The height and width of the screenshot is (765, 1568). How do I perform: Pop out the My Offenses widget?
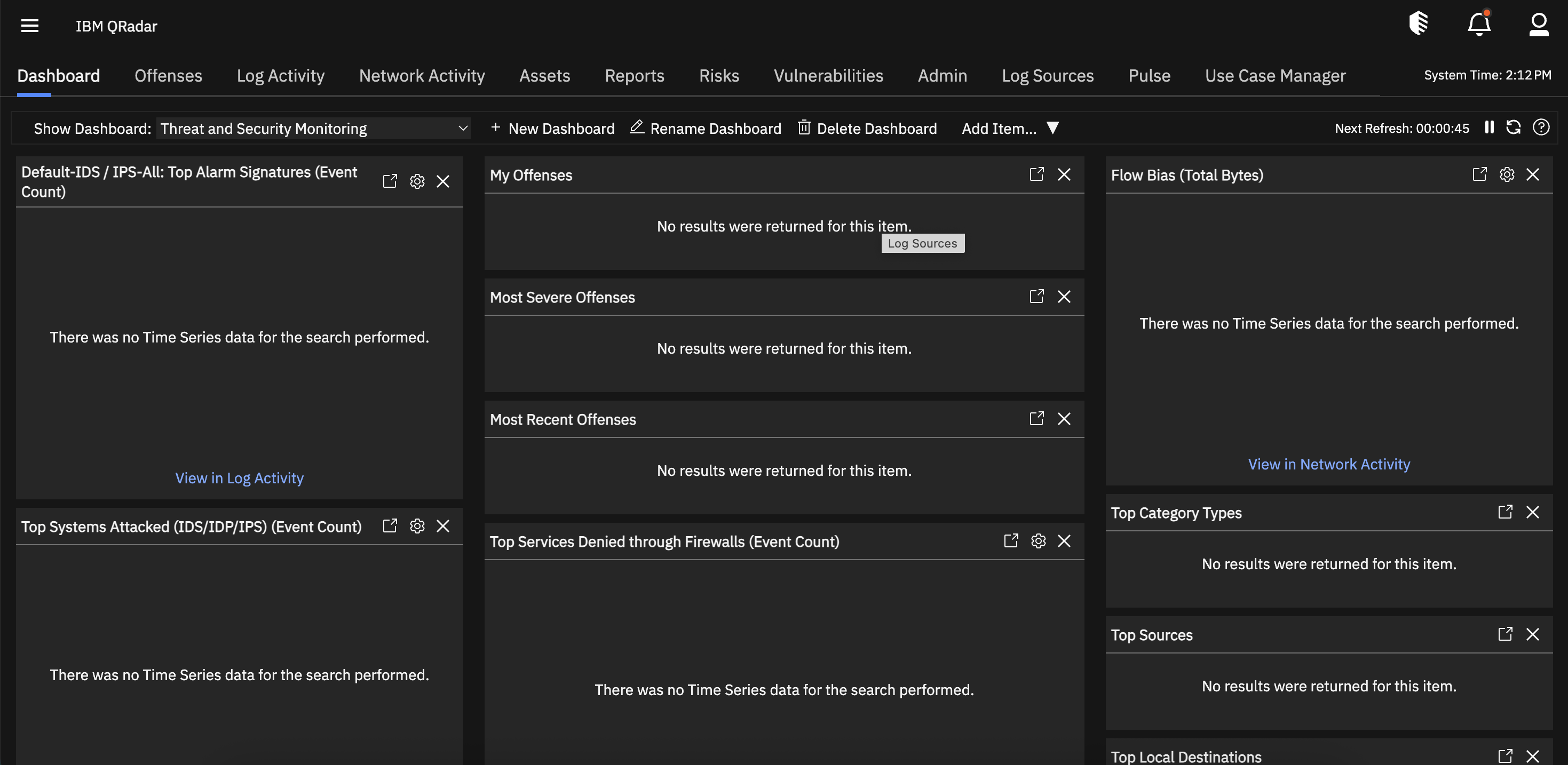point(1036,174)
